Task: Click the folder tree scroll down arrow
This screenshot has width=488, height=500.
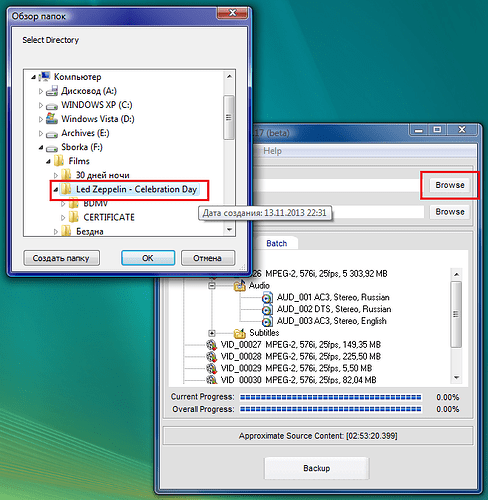Action: [x=229, y=229]
